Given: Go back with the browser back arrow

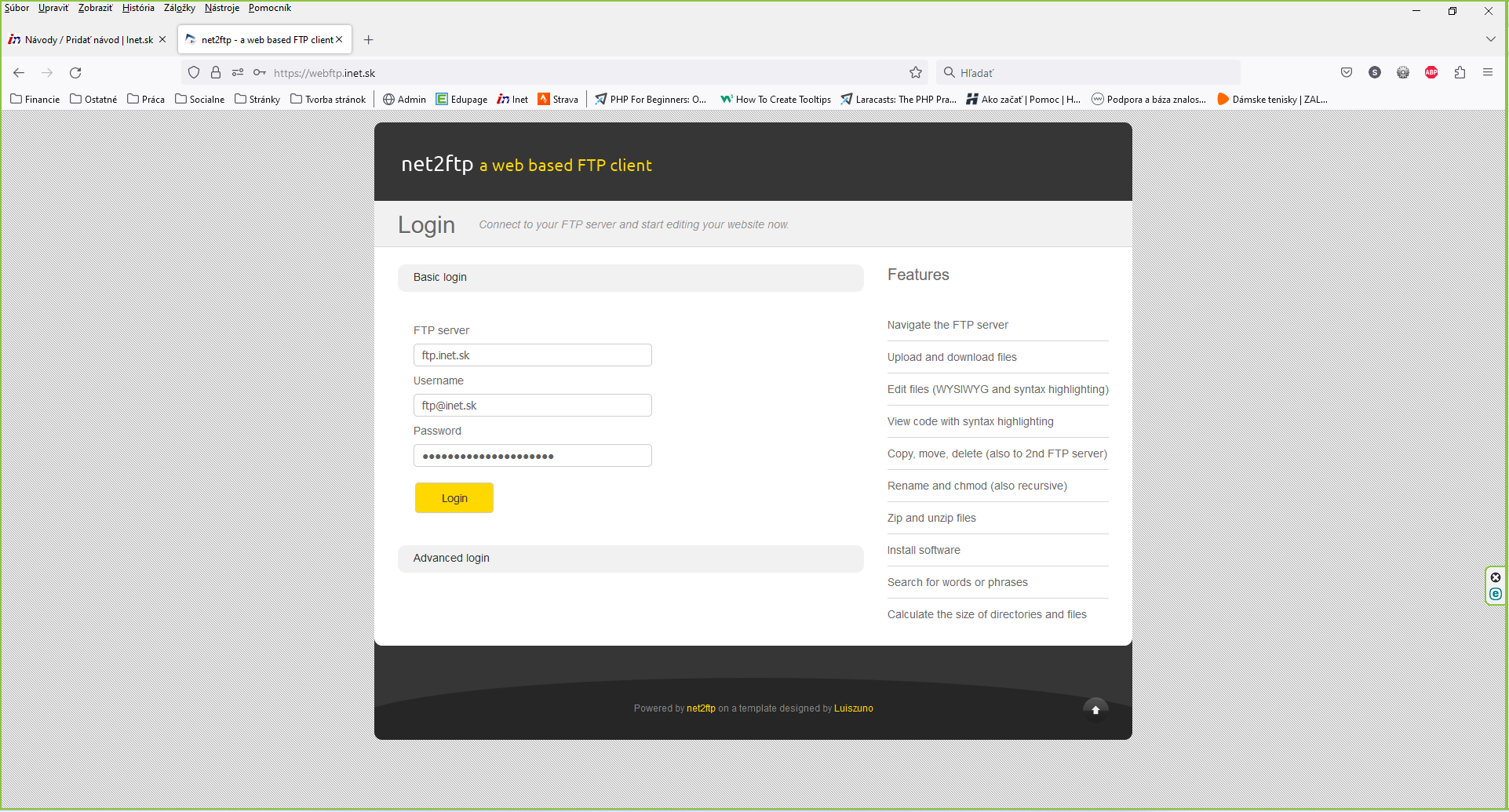Looking at the screenshot, I should [x=19, y=73].
